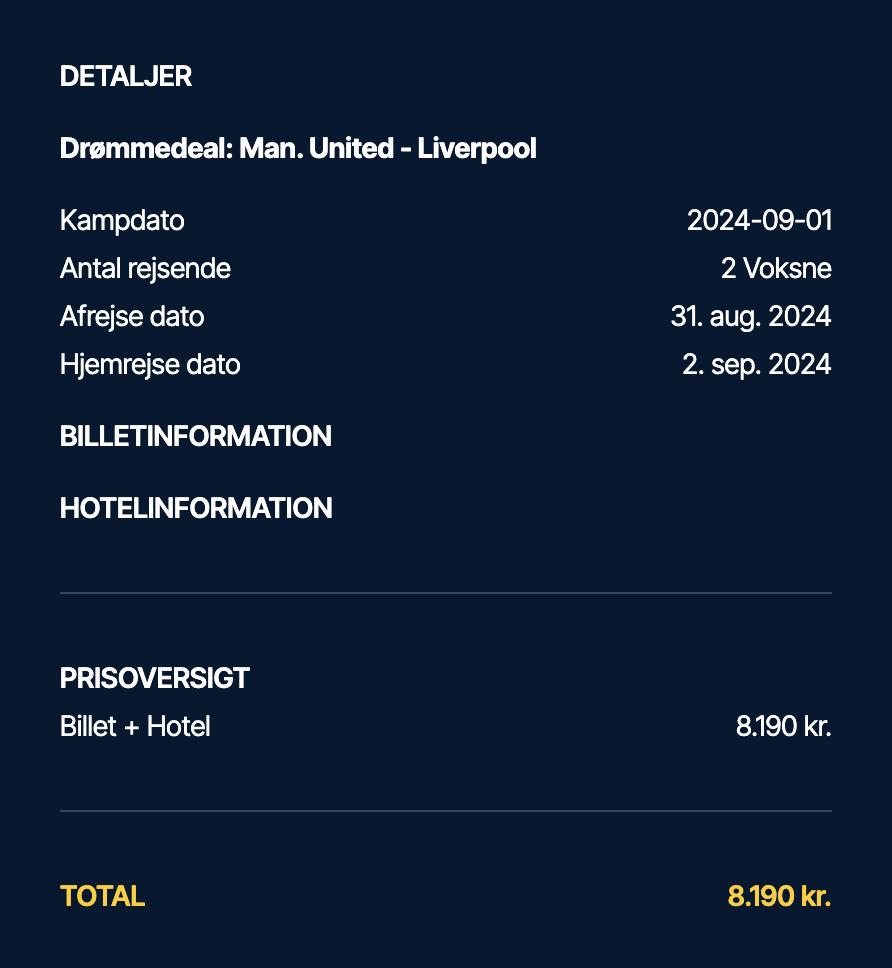Screen dimensions: 892x968
Task: Click the divider line above PRISOVERSIGT
Action: click(x=446, y=593)
